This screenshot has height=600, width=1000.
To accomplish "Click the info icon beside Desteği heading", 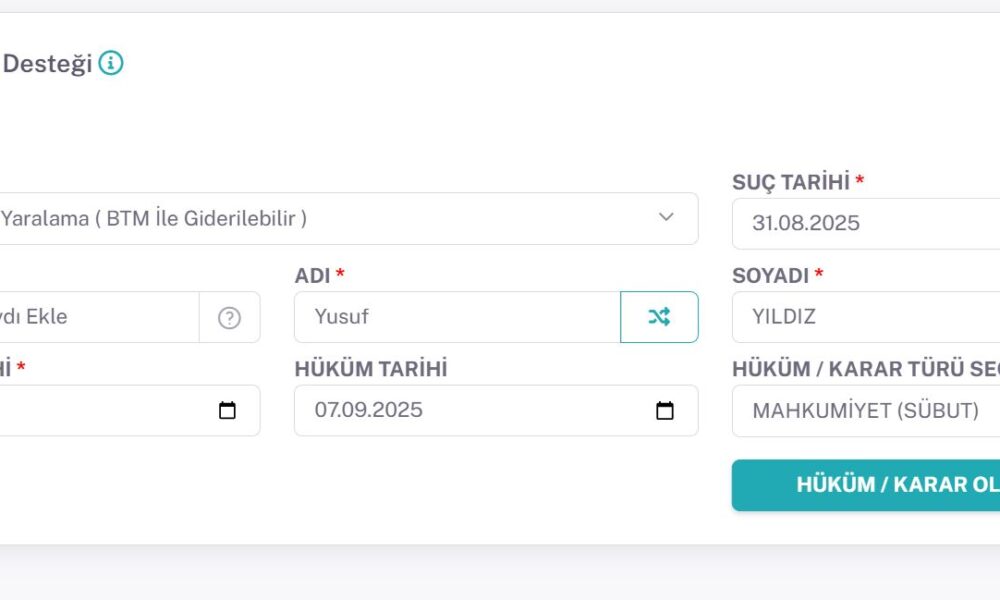I will pyautogui.click(x=111, y=64).
